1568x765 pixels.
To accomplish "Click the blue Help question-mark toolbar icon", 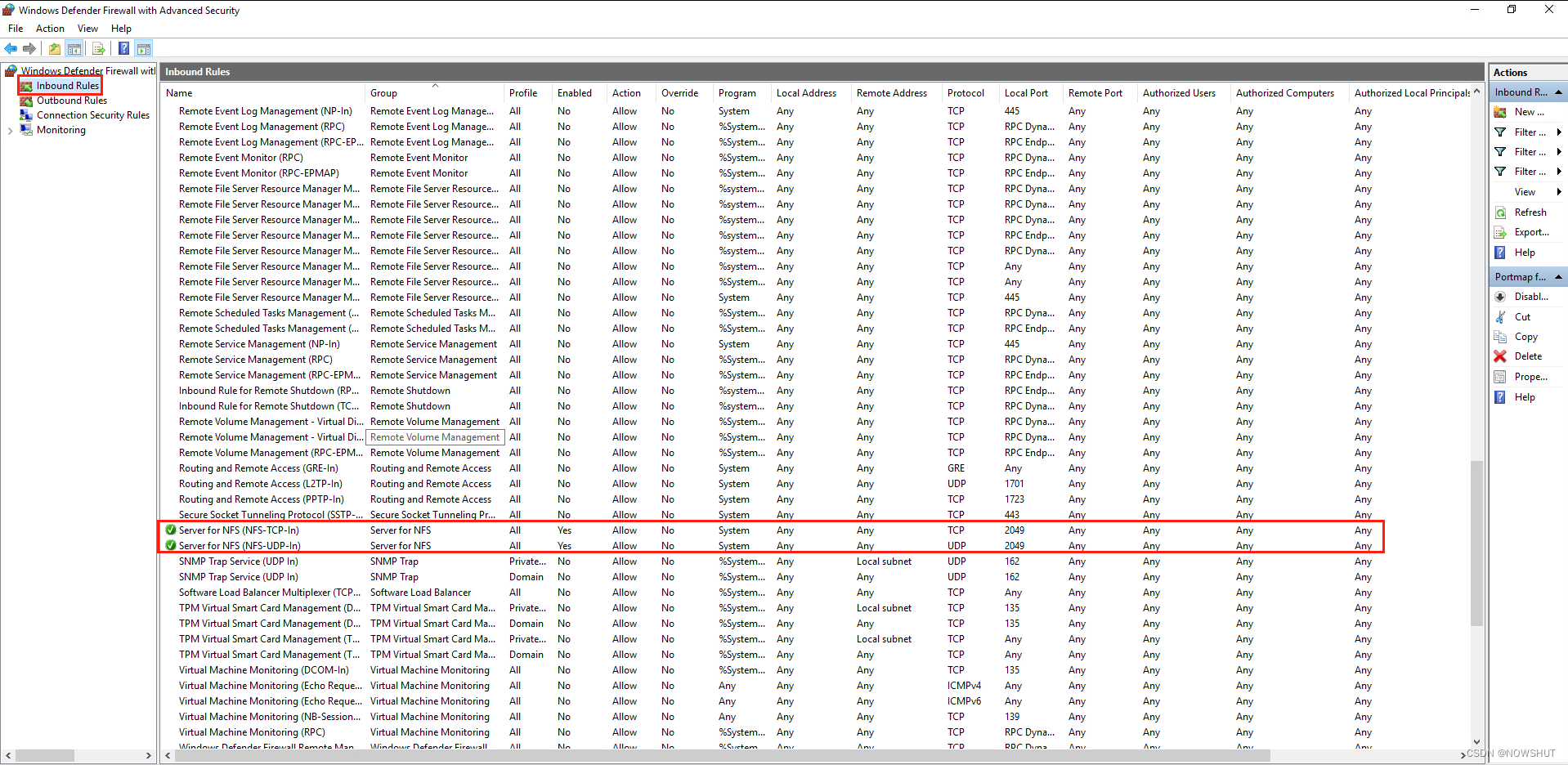I will [123, 49].
